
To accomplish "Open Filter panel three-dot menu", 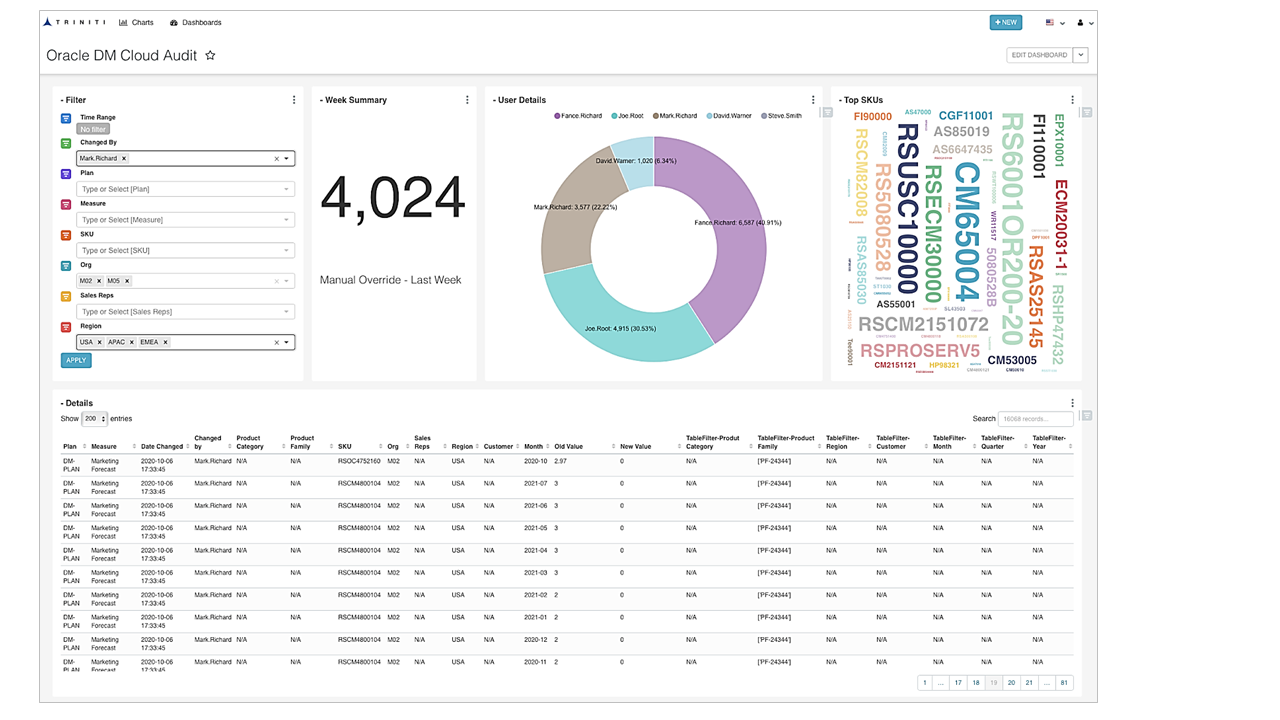I will coord(294,100).
